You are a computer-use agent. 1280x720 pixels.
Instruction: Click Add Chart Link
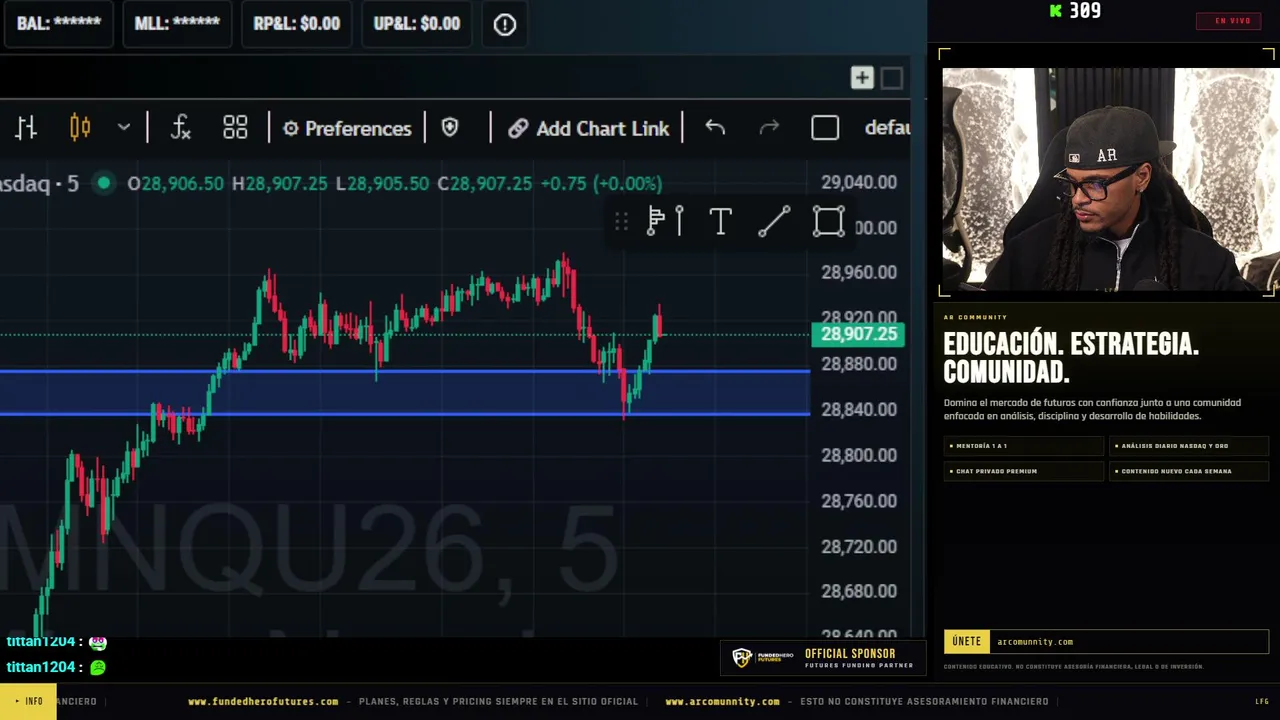588,128
